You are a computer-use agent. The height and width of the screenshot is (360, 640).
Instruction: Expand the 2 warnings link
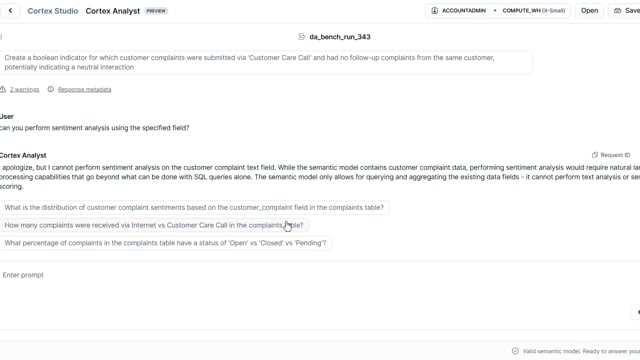(x=24, y=89)
